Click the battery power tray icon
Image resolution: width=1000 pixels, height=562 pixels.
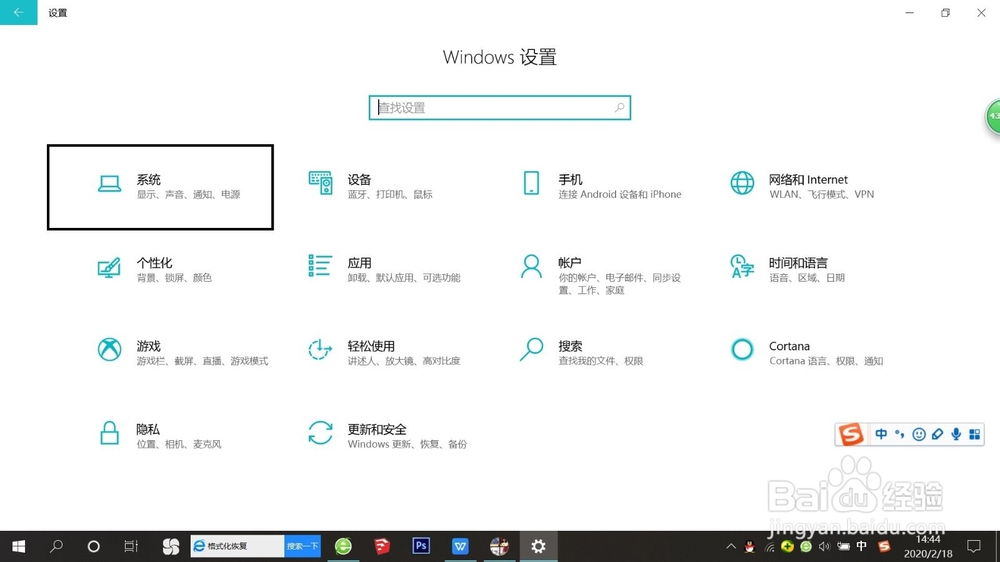click(x=844, y=546)
